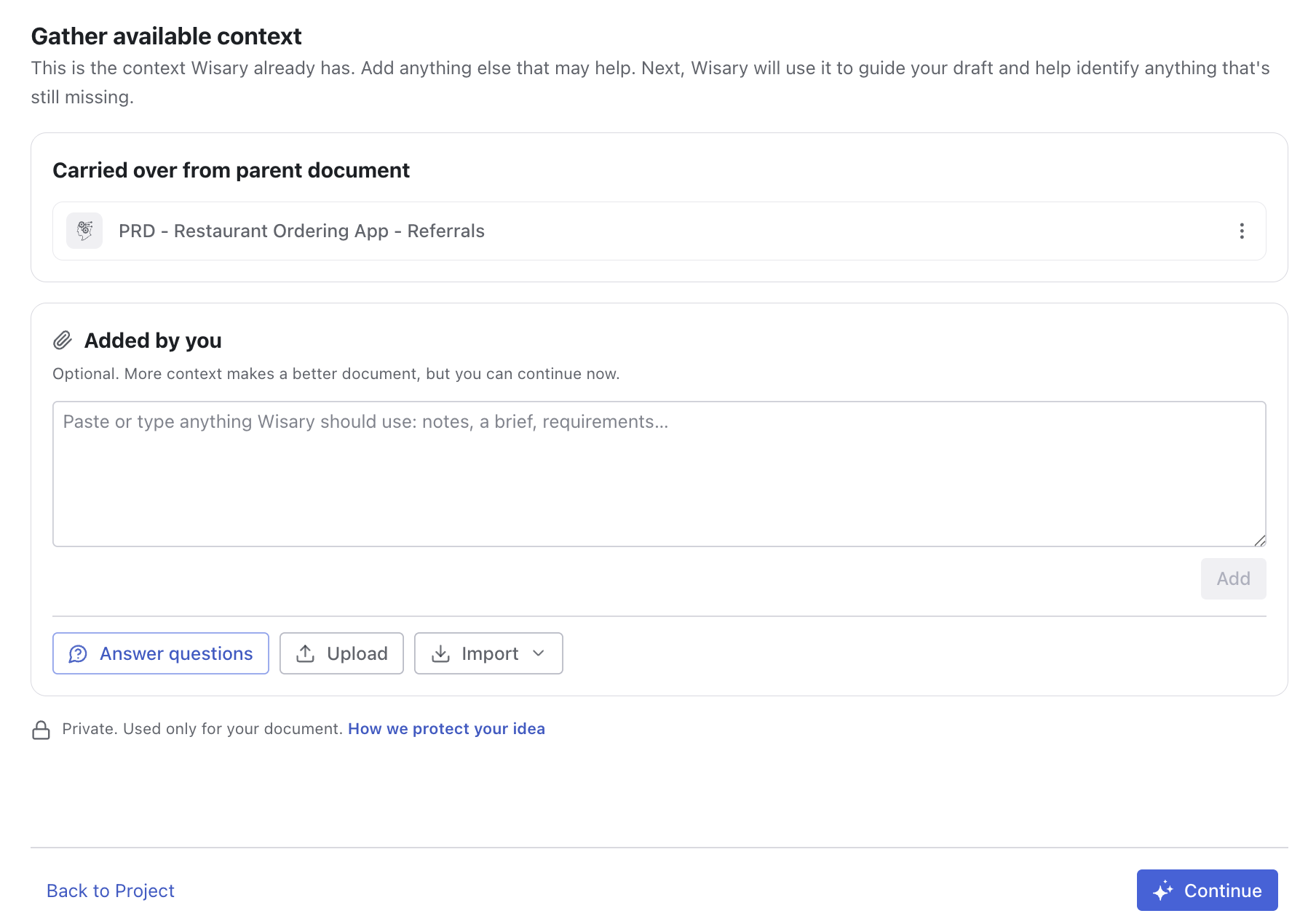The width and height of the screenshot is (1316, 924).
Task: Click the lock icon next to Private
Action: click(x=41, y=730)
